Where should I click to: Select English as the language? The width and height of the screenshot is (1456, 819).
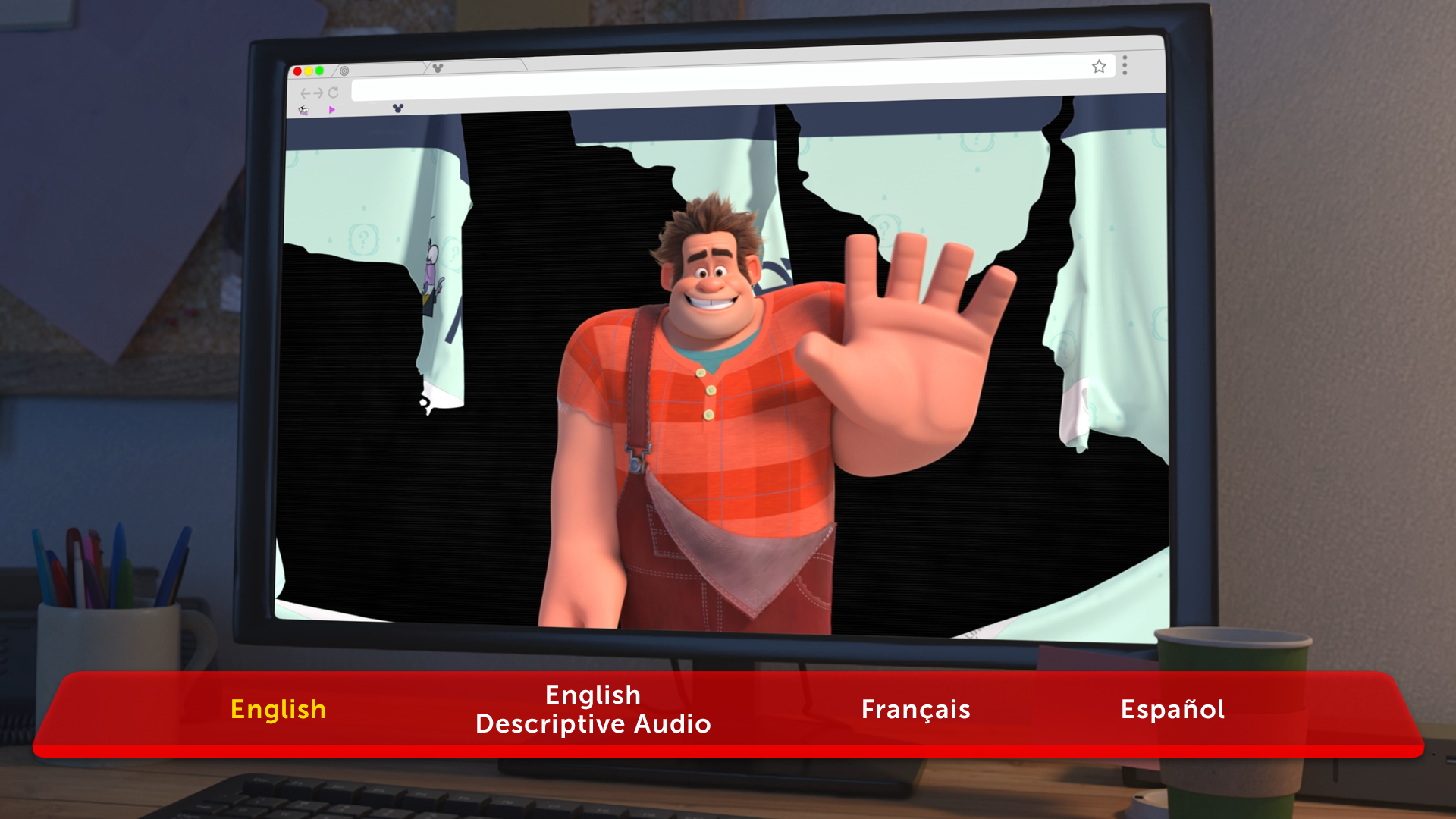(278, 710)
